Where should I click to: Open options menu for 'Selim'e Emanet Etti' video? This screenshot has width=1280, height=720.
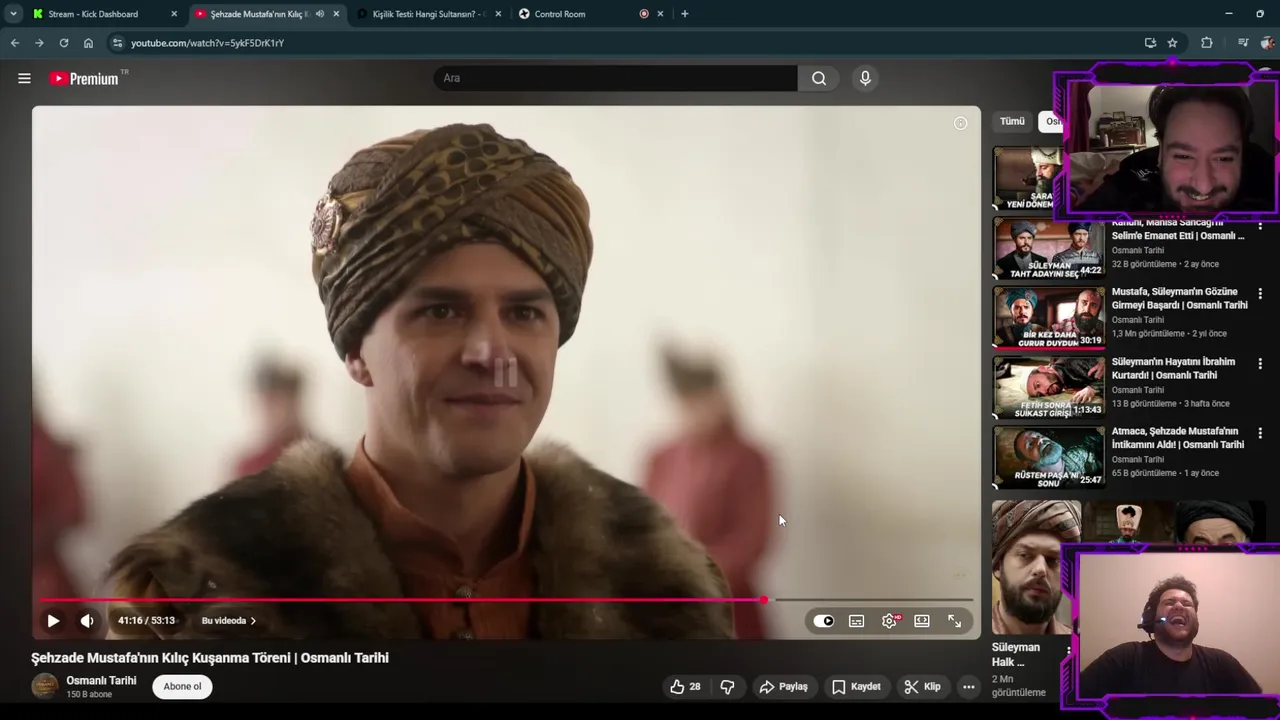pos(1260,225)
